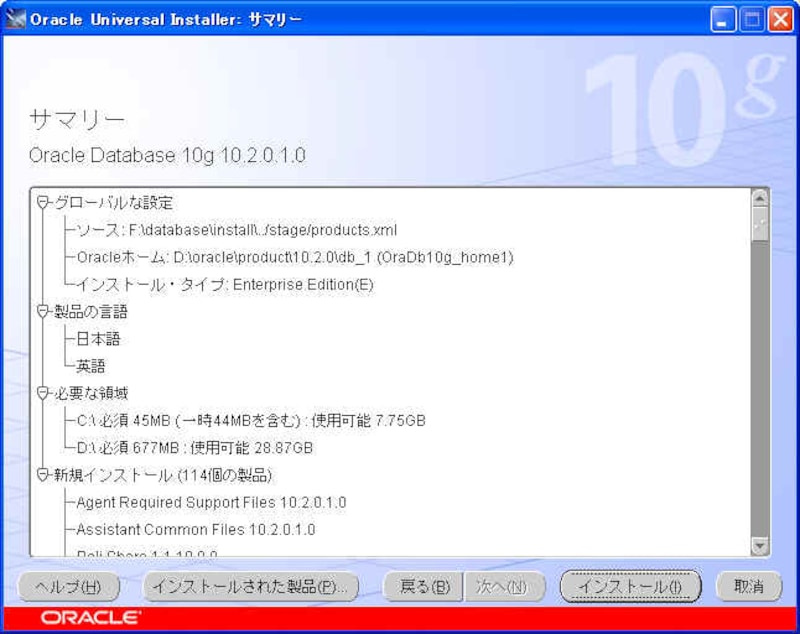Click the scrollbar down arrow
This screenshot has width=800, height=634.
pos(760,546)
